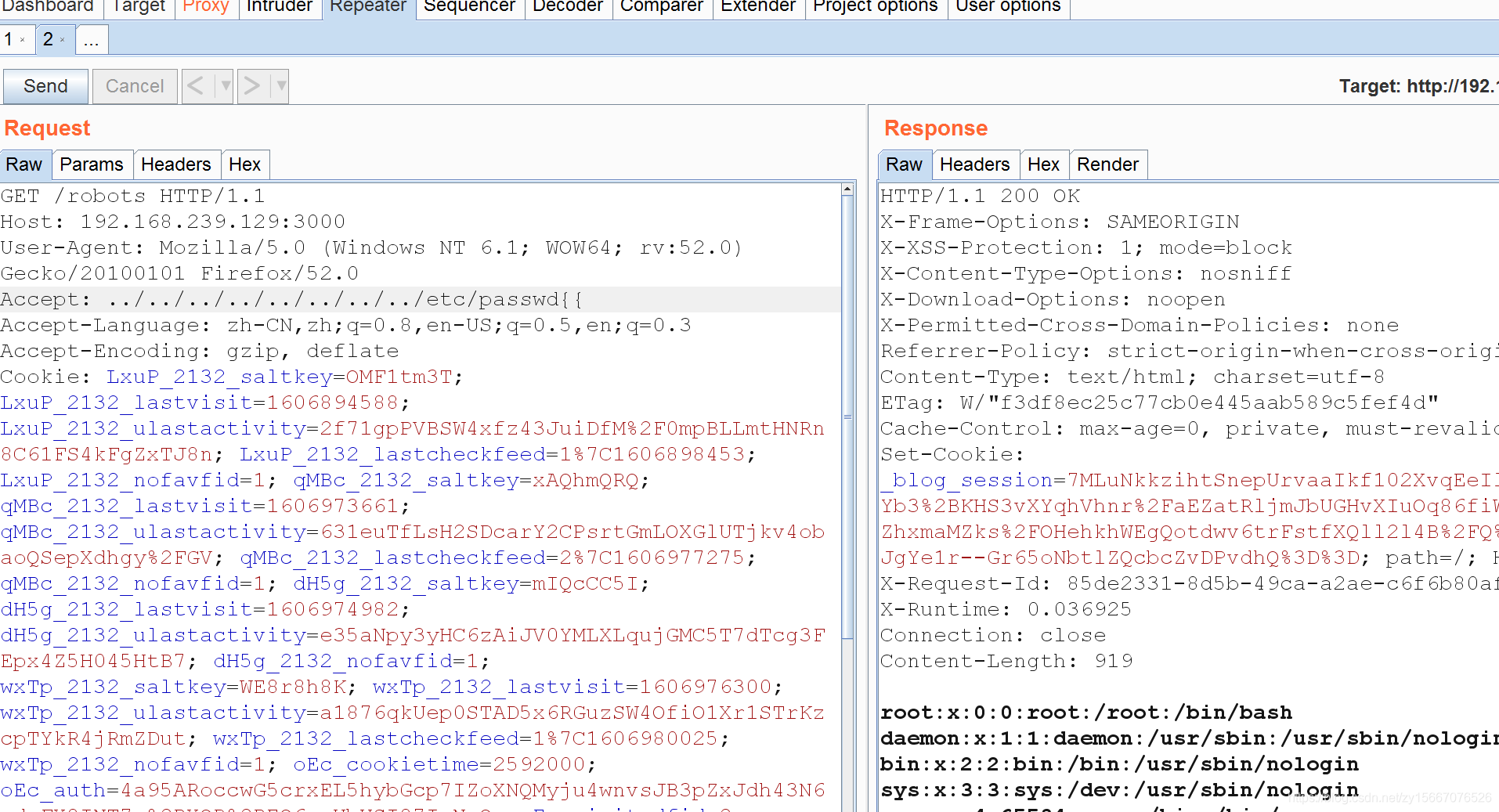
Task: Open back history dropdown arrow
Action: tap(225, 86)
